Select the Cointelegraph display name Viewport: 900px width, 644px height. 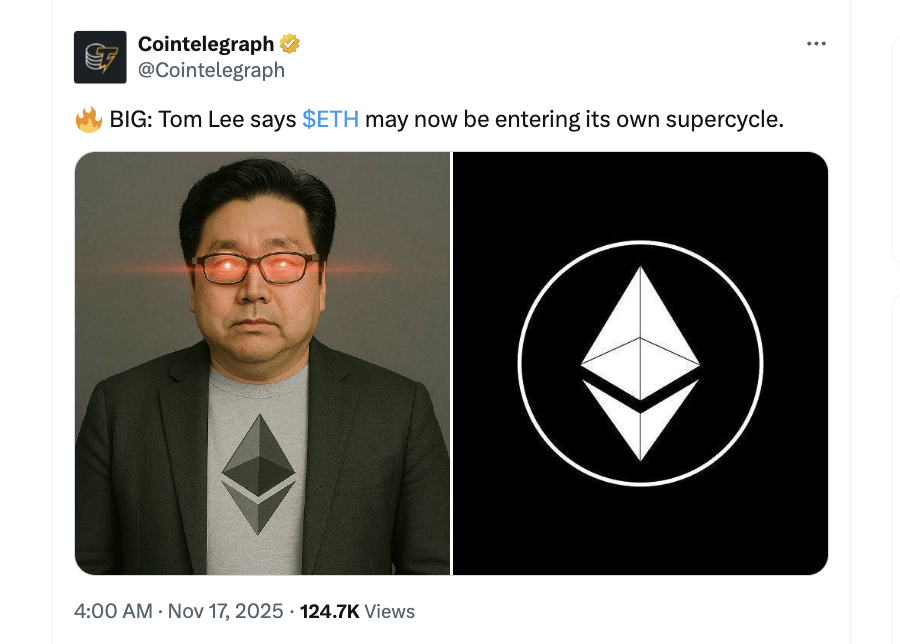coord(204,43)
